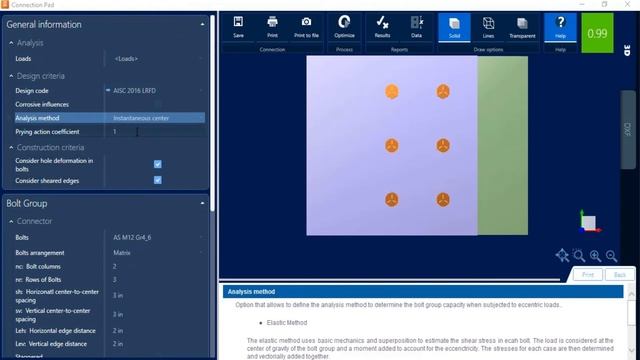Screen dimensions: 640x360
Task: Switch to the 3D vertical tab
Action: [x=628, y=51]
